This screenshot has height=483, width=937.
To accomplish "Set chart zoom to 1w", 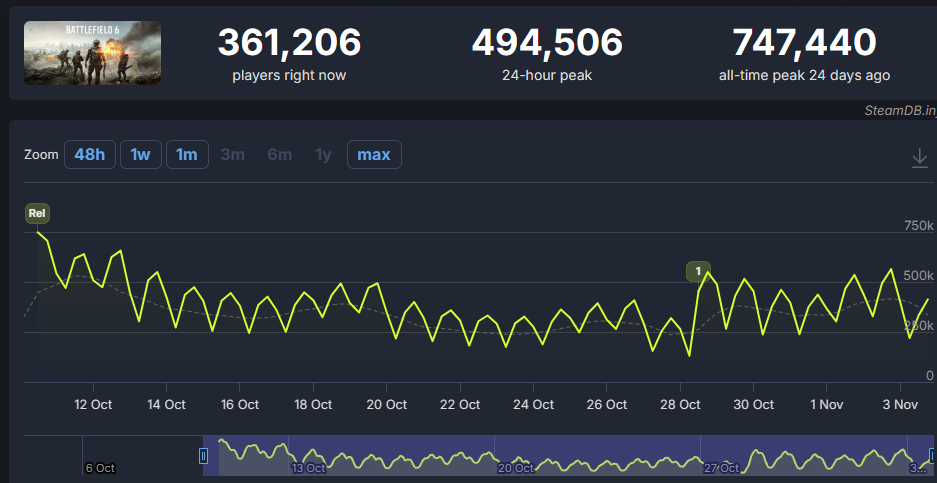I will tap(140, 155).
